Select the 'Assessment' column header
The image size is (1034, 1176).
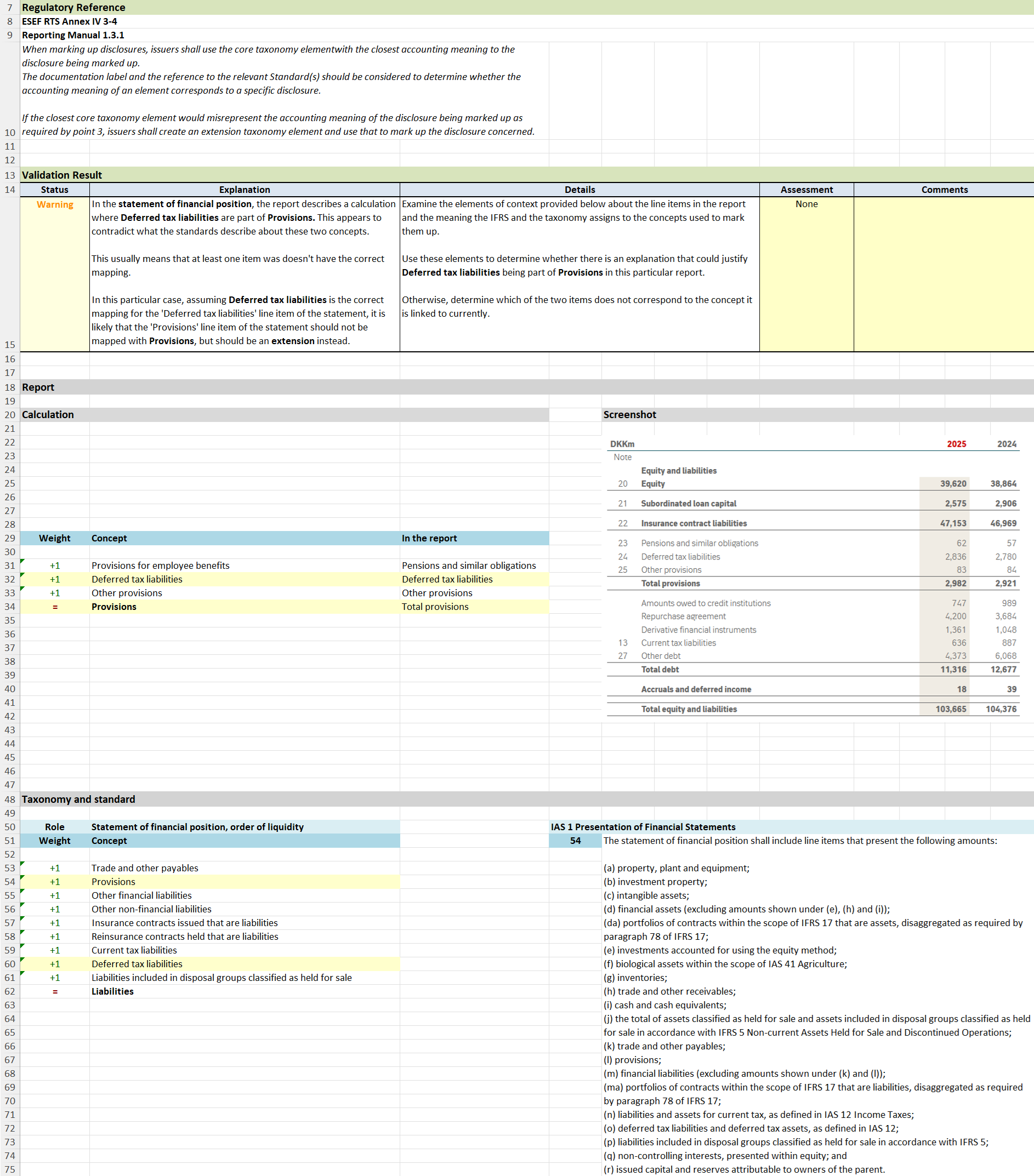pyautogui.click(x=806, y=190)
